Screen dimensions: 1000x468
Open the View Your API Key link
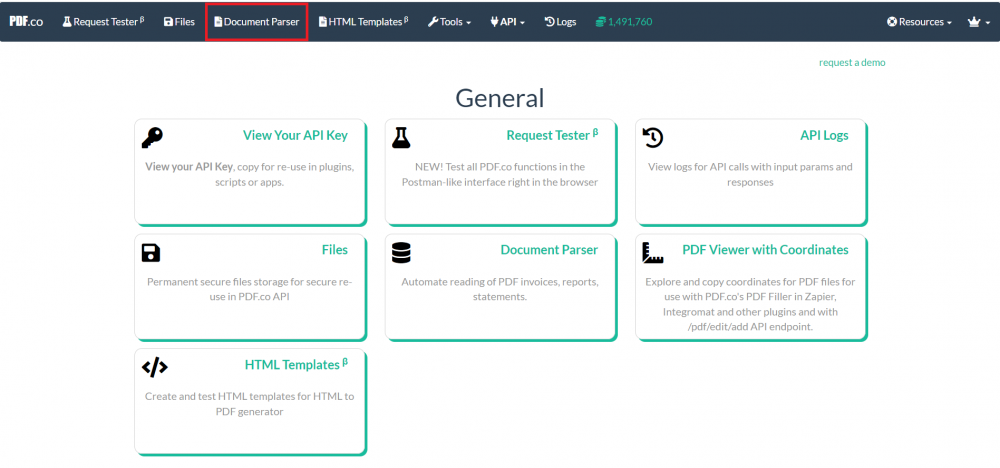(x=295, y=135)
